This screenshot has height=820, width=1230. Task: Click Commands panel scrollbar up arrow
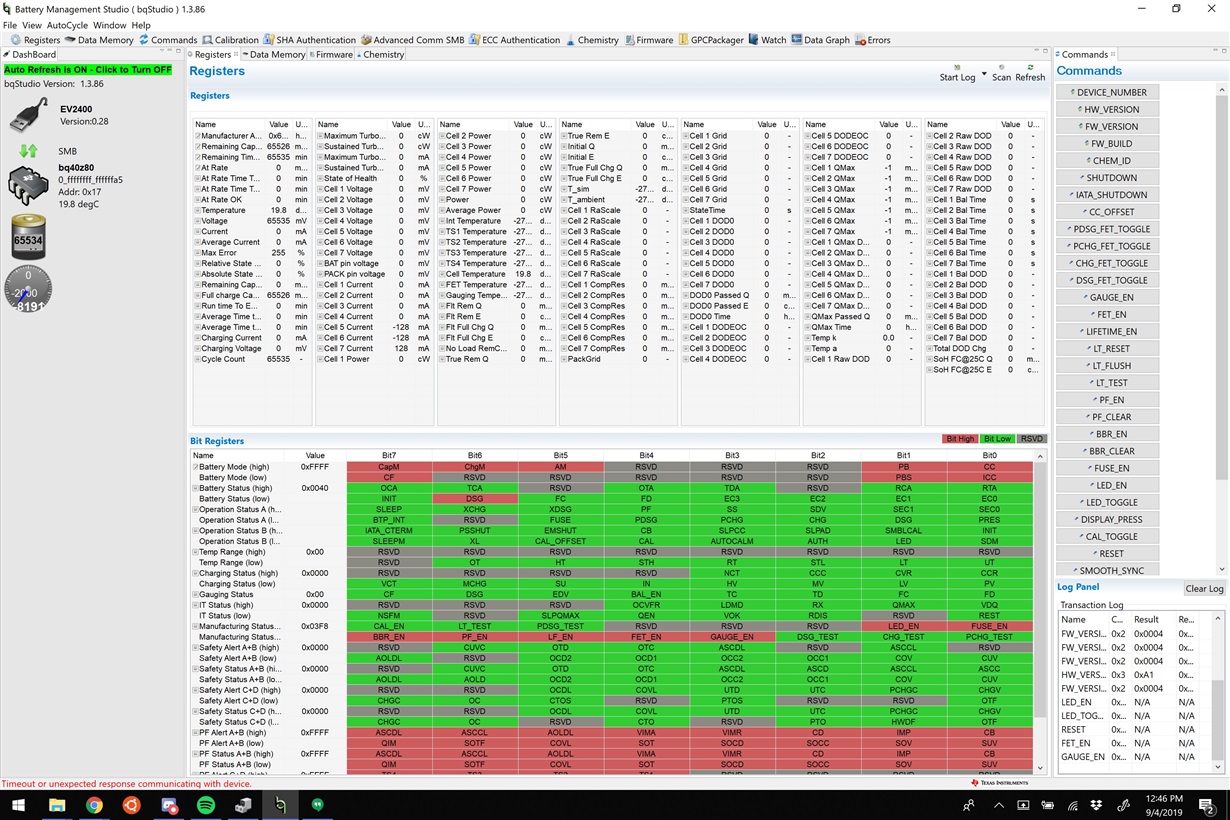click(1221, 90)
